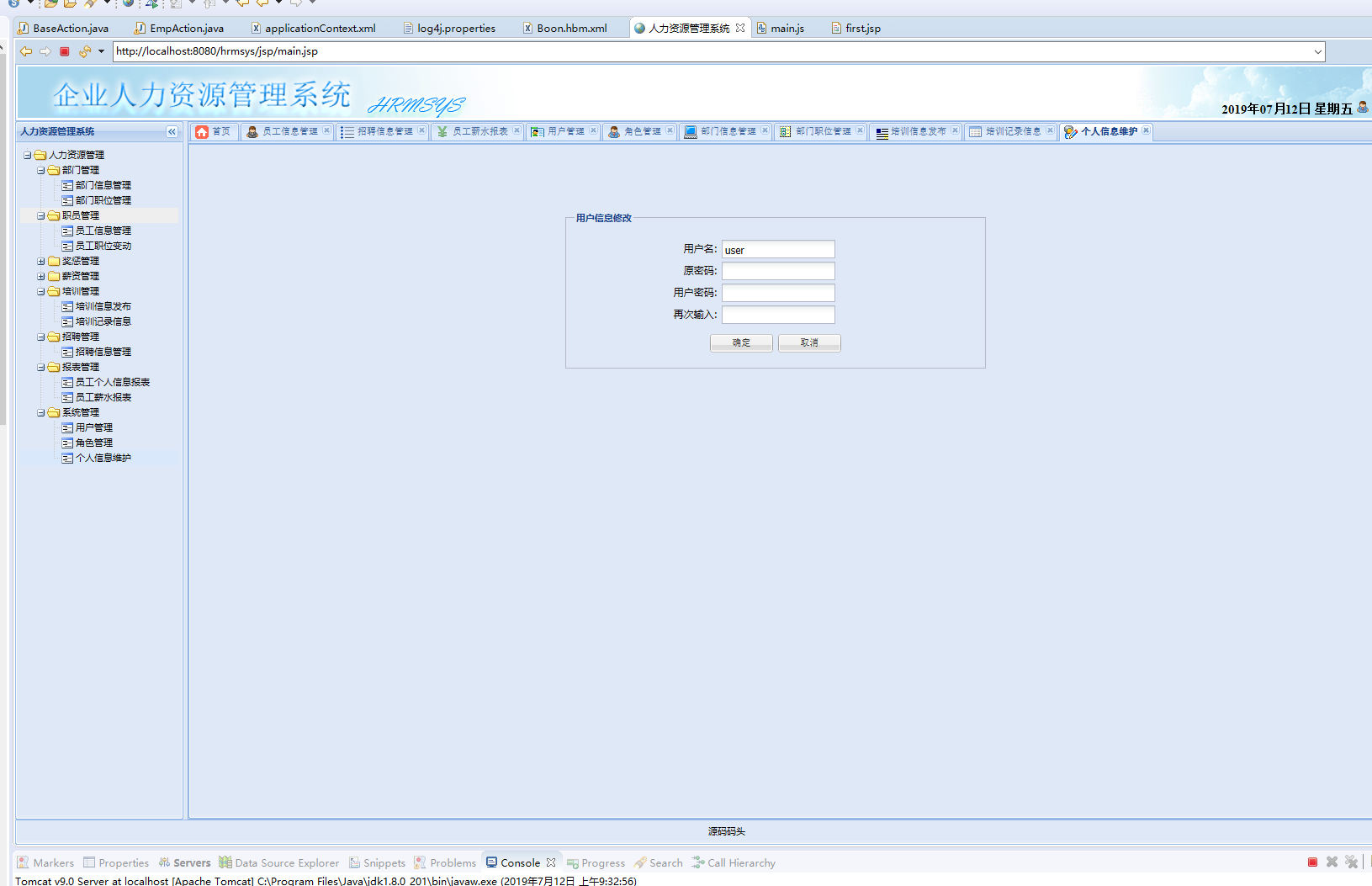Show the Problems view tab

point(445,862)
